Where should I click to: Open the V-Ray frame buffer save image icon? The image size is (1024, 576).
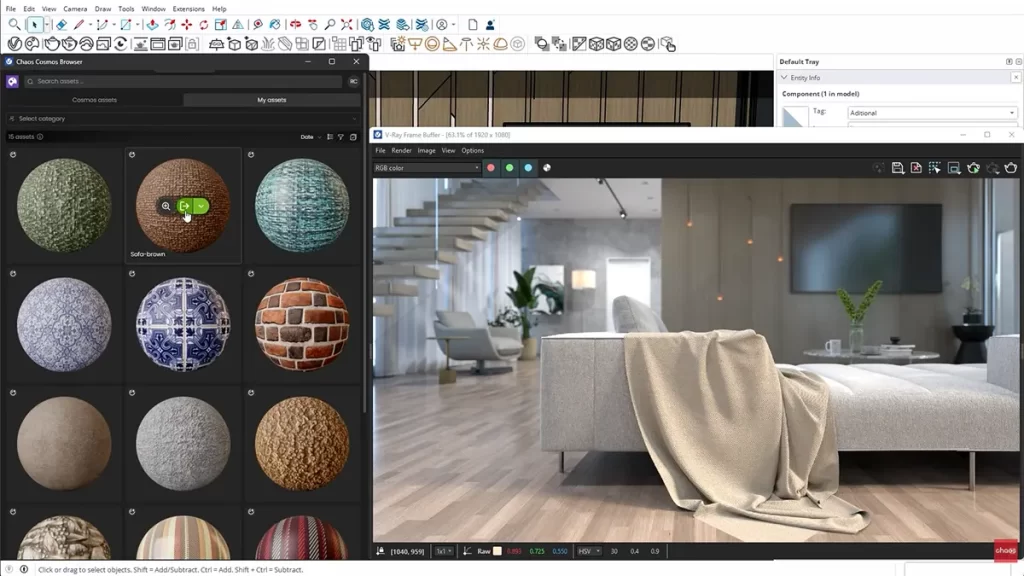click(x=897, y=167)
